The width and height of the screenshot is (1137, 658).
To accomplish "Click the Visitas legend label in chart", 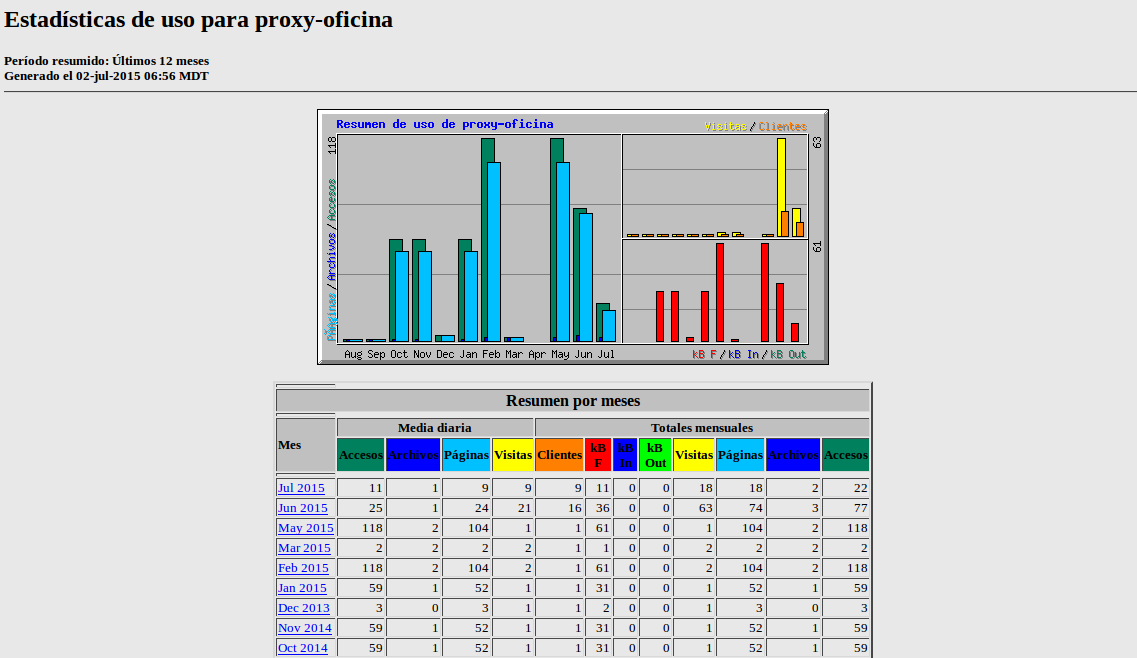I will [x=725, y=126].
